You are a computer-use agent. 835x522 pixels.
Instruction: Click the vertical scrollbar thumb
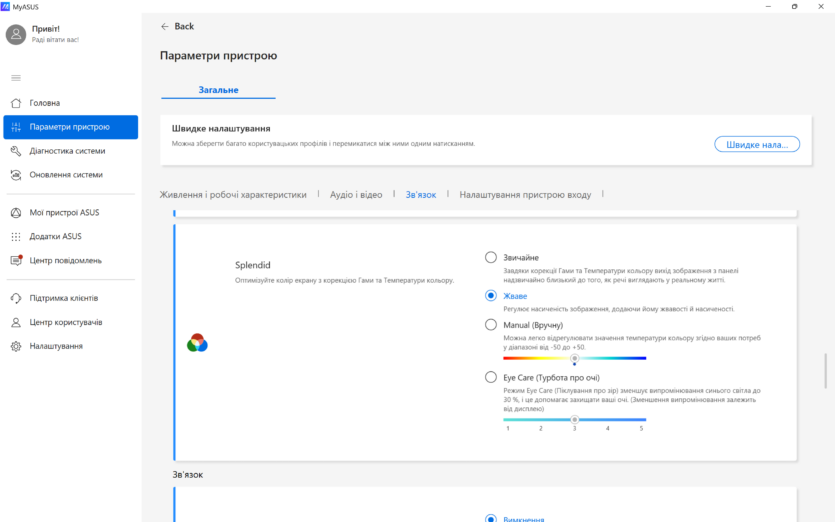826,371
